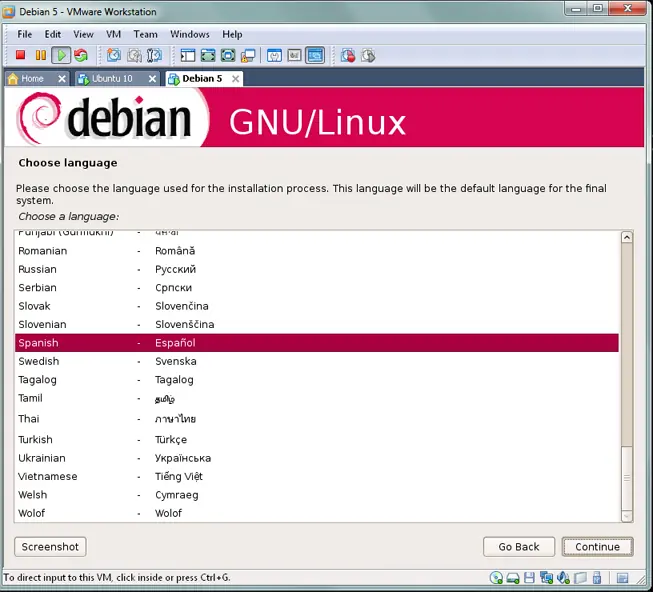The image size is (653, 592).
Task: Select Ukrainian in the language list
Action: [x=317, y=458]
